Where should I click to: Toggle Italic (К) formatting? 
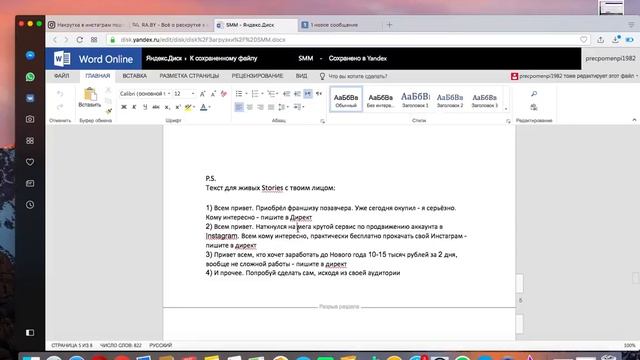pyautogui.click(x=134, y=107)
